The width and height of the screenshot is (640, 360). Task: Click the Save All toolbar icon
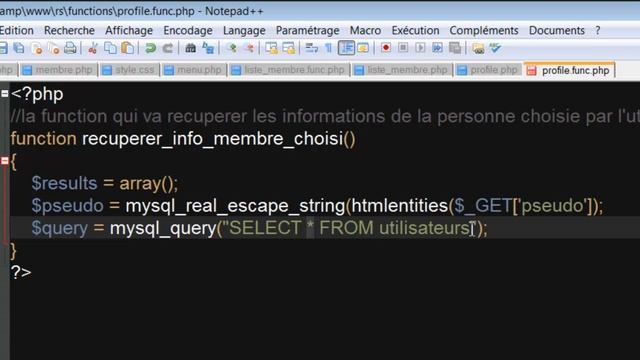[x=19, y=48]
